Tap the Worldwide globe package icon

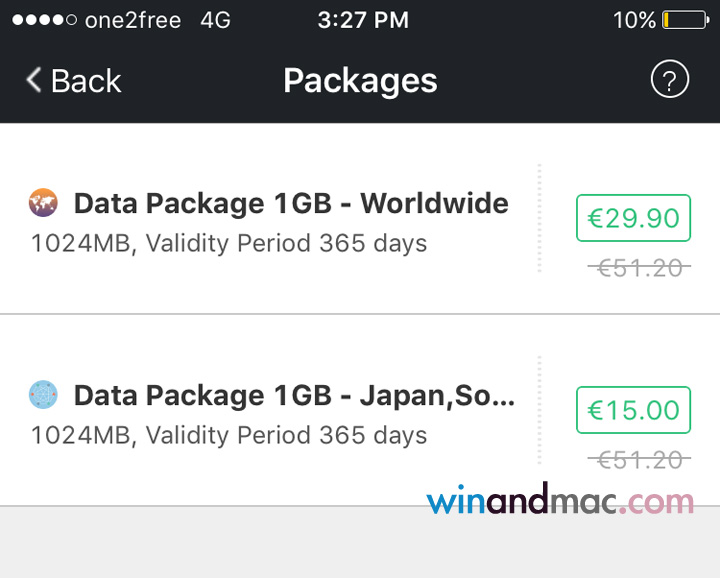[44, 203]
